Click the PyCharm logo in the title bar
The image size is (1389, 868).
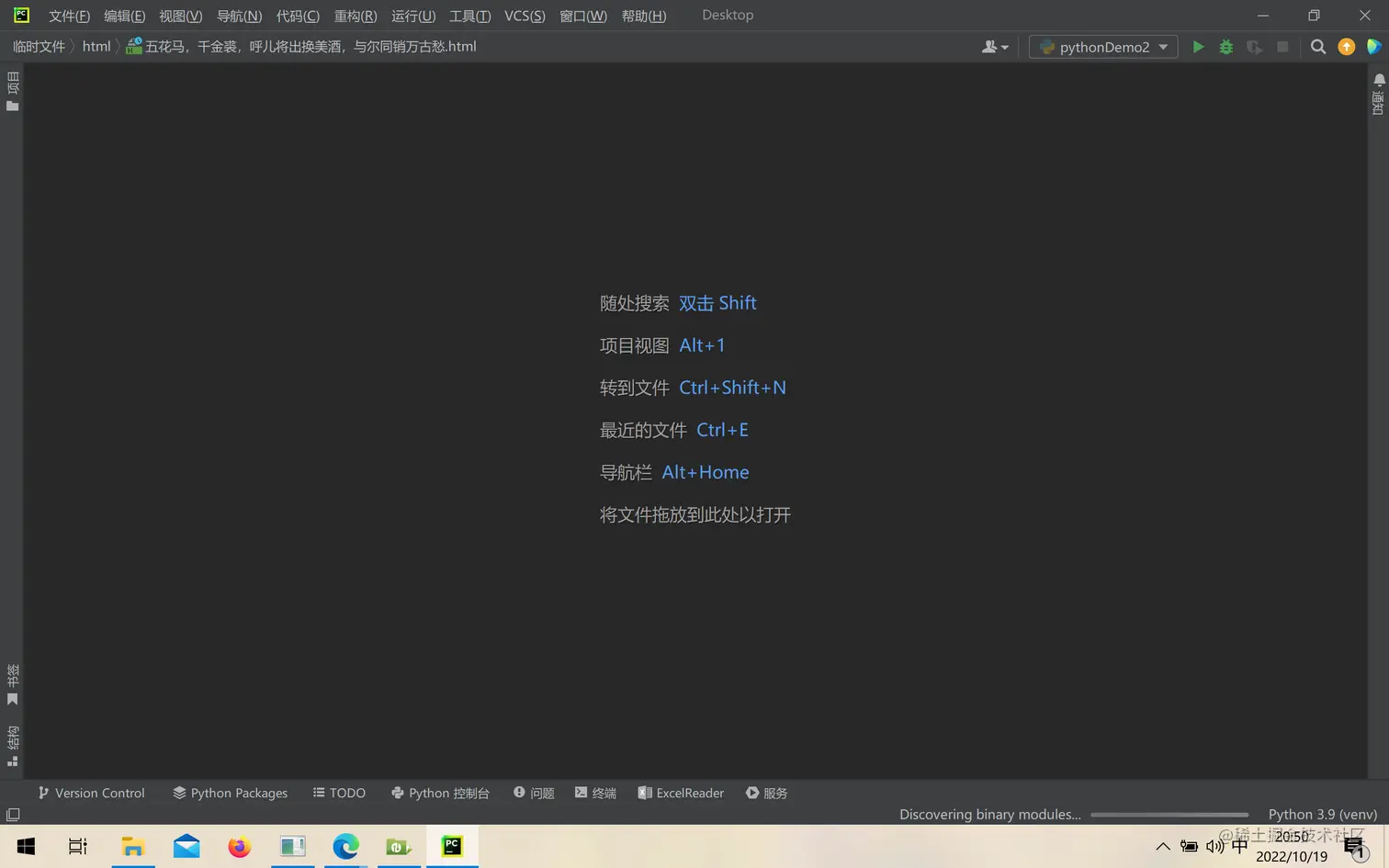pyautogui.click(x=21, y=15)
